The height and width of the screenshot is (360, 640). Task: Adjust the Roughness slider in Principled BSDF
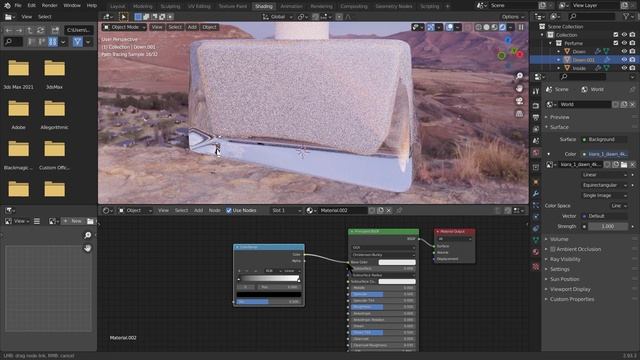(383, 307)
